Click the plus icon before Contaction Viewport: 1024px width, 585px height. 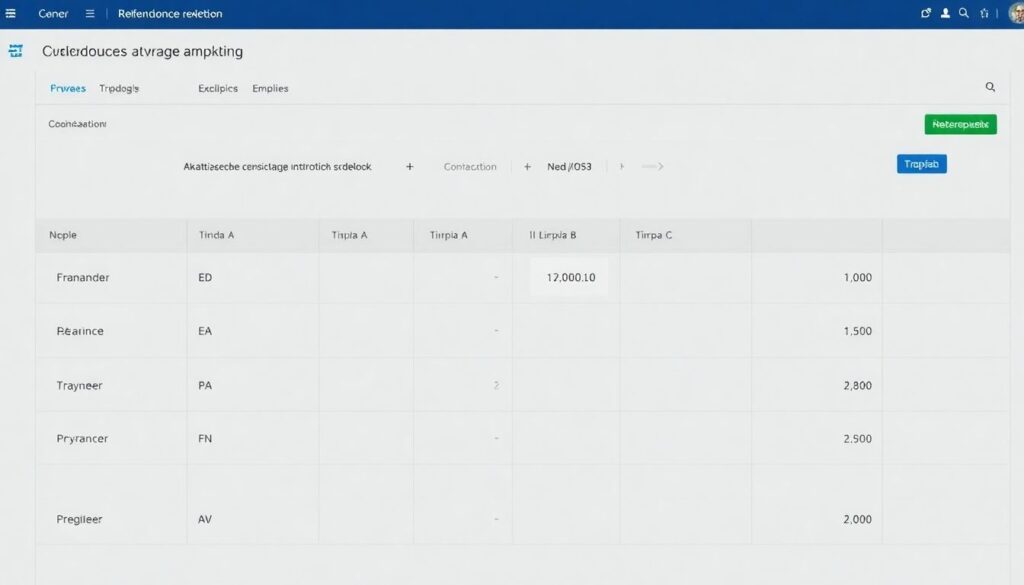click(x=410, y=167)
